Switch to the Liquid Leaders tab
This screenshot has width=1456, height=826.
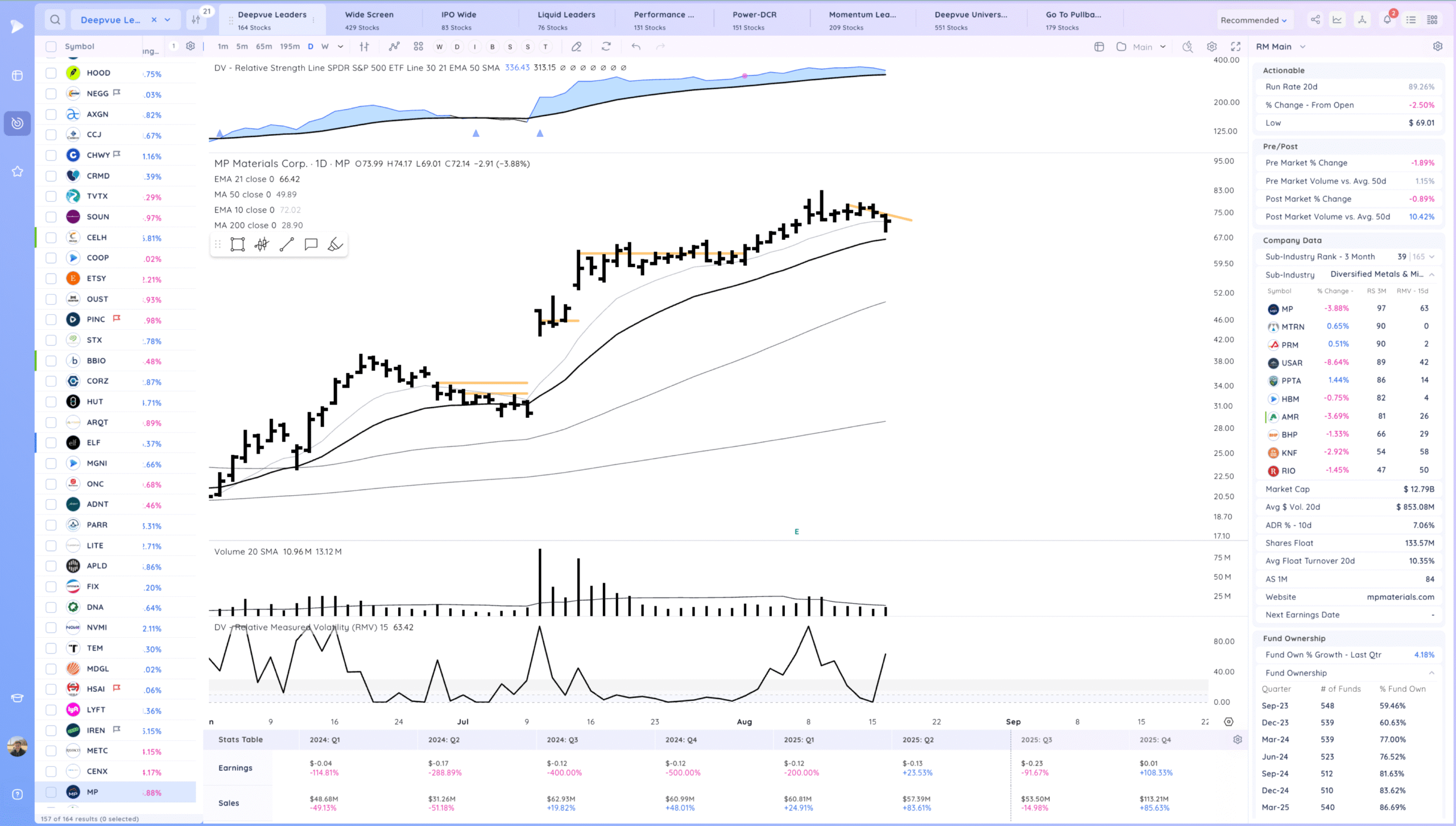coord(566,20)
